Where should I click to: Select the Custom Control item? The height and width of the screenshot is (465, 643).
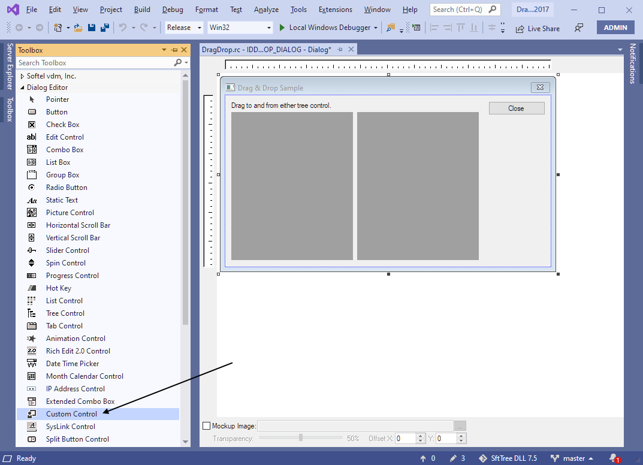98,414
